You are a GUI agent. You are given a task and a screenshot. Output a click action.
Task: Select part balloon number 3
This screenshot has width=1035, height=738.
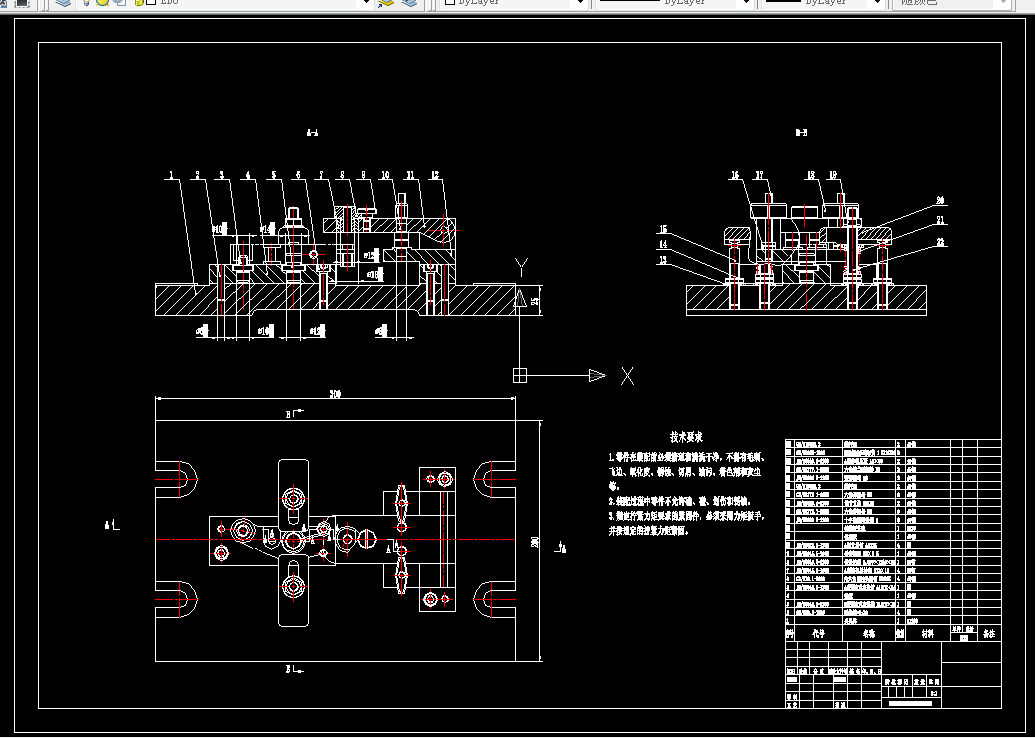222,176
